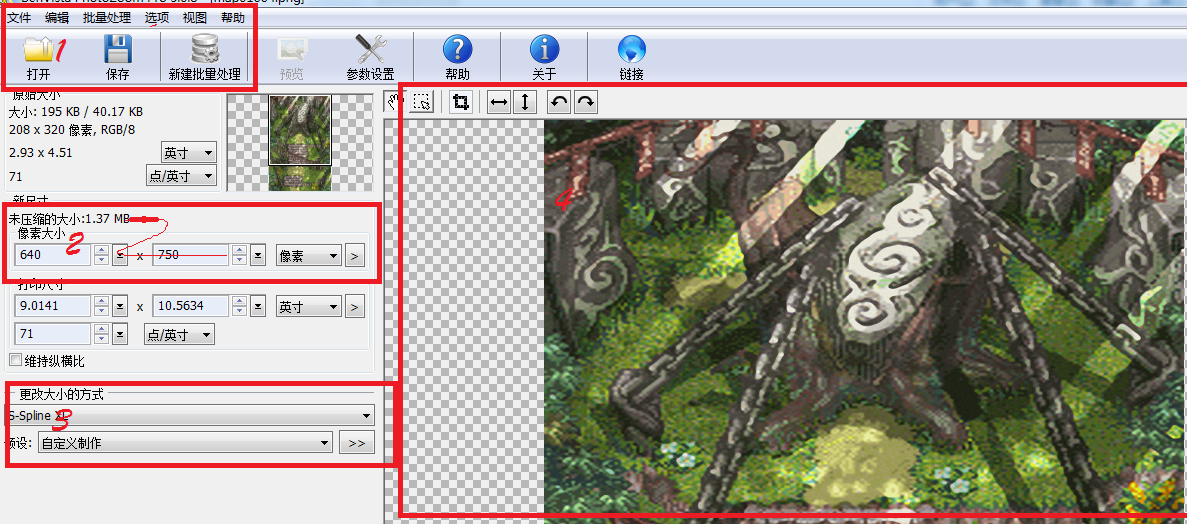Open 帮助 menu in menu bar
This screenshot has width=1187, height=524.
[x=233, y=17]
